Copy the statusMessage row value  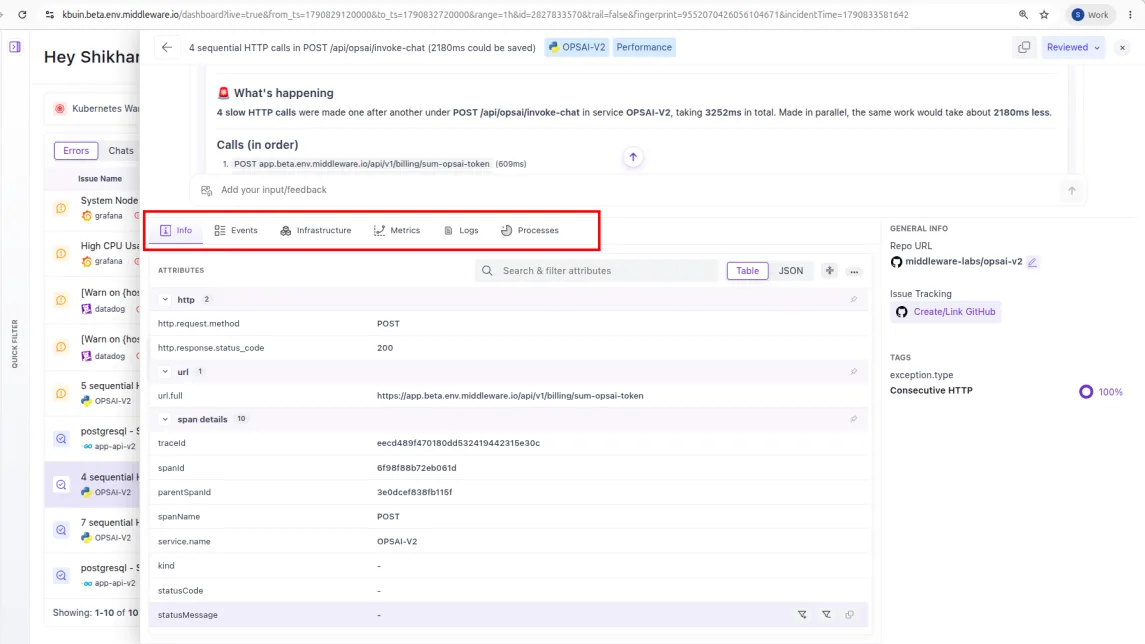pos(849,615)
